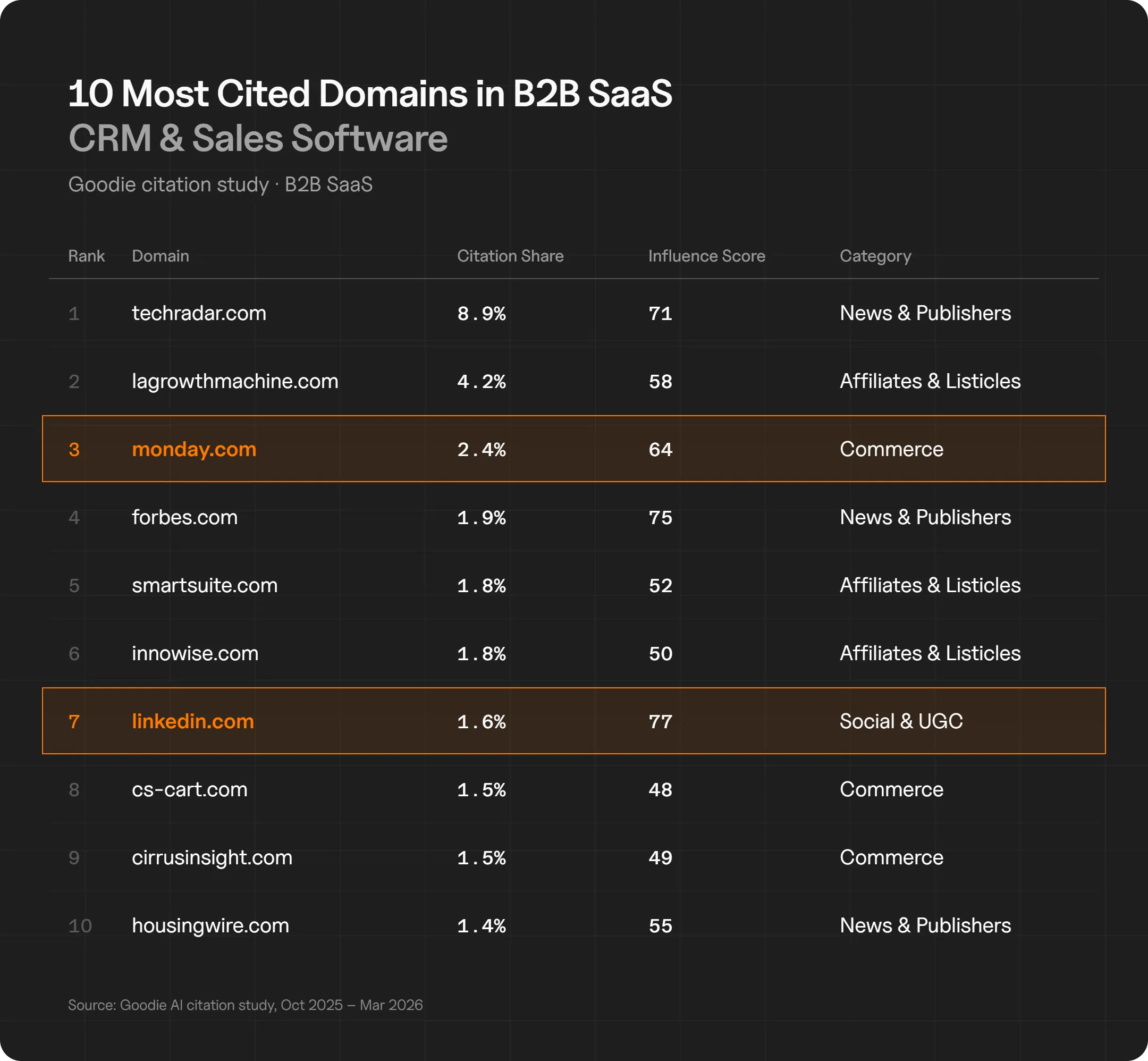Screen dimensions: 1148x1061
Task: Select the innowise.com domain cell
Action: coord(195,653)
